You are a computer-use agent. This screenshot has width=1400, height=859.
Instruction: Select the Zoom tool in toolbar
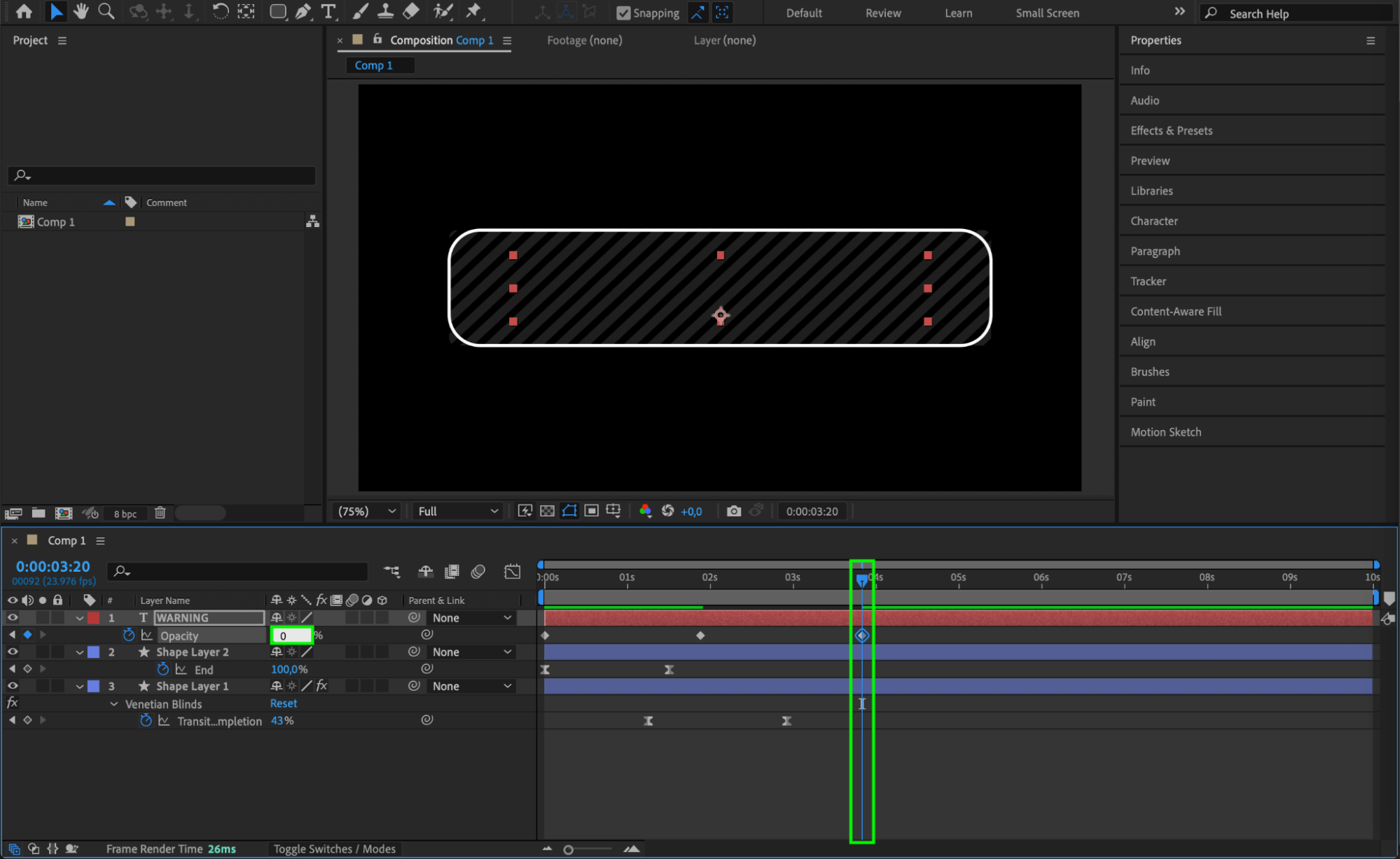coord(106,11)
